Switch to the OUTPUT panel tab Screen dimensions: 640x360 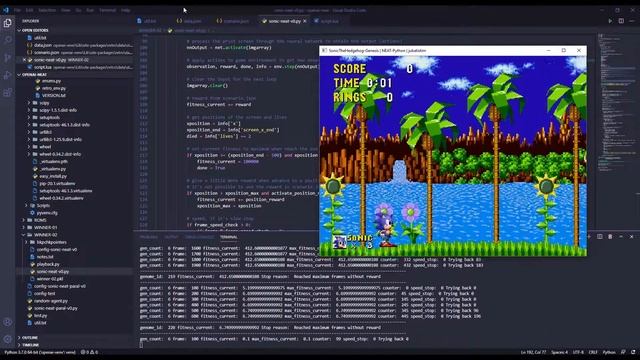(x=171, y=237)
